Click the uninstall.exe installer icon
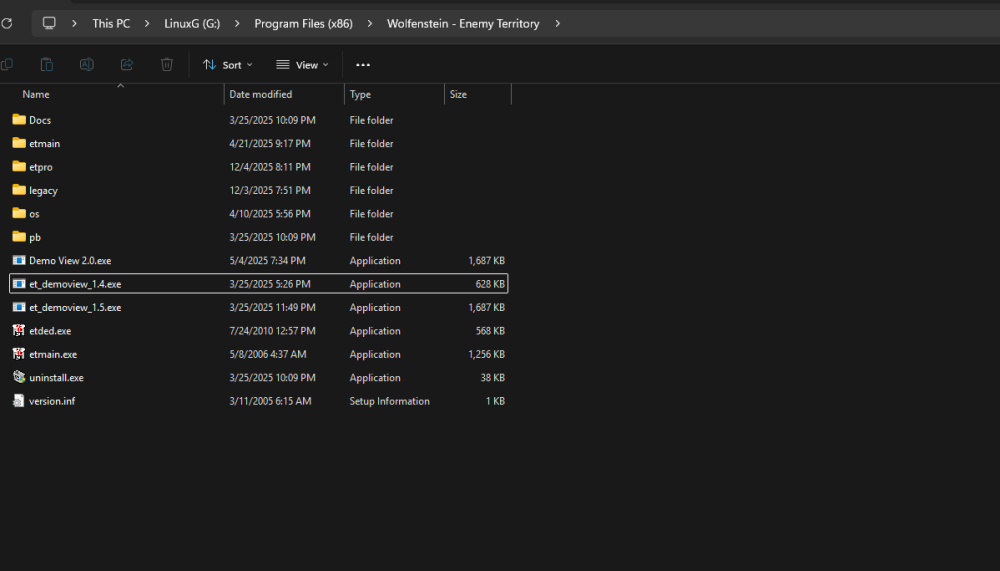Screen dimensions: 1000x571 point(19,377)
